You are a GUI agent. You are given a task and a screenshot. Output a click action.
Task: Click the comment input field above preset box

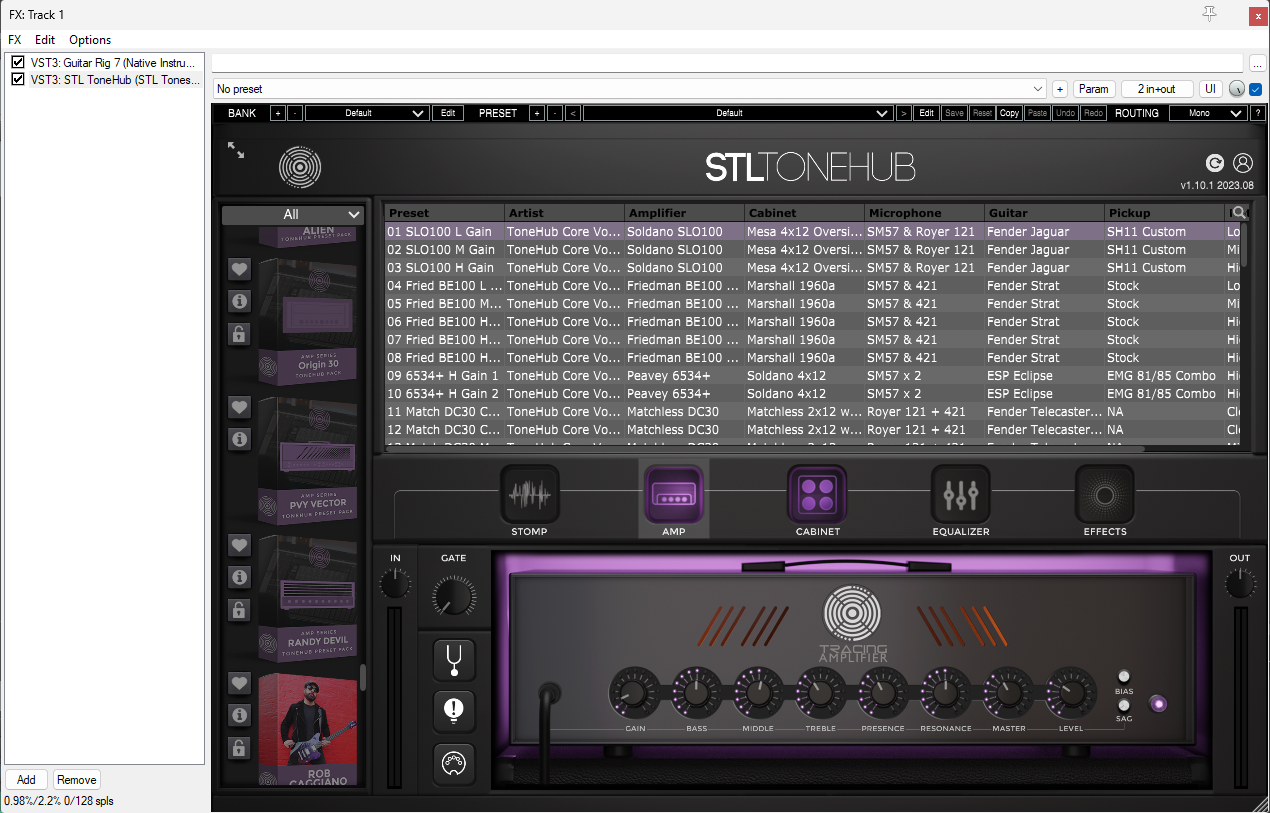tap(727, 63)
